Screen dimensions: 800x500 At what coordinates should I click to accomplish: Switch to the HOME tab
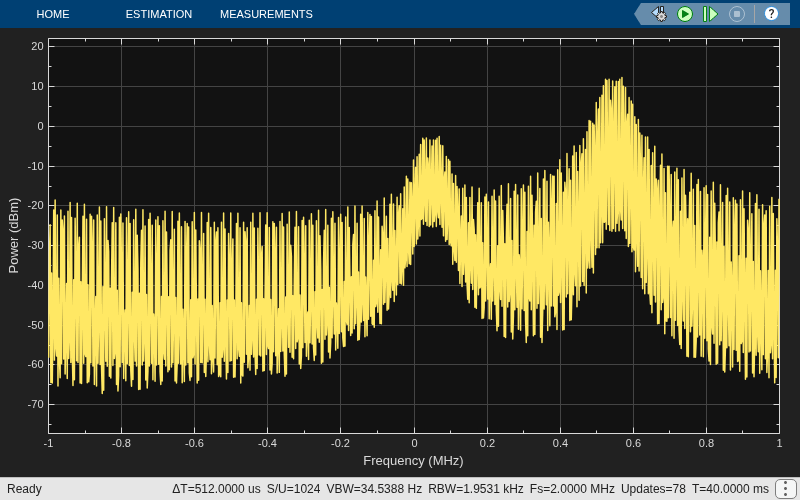[53, 14]
